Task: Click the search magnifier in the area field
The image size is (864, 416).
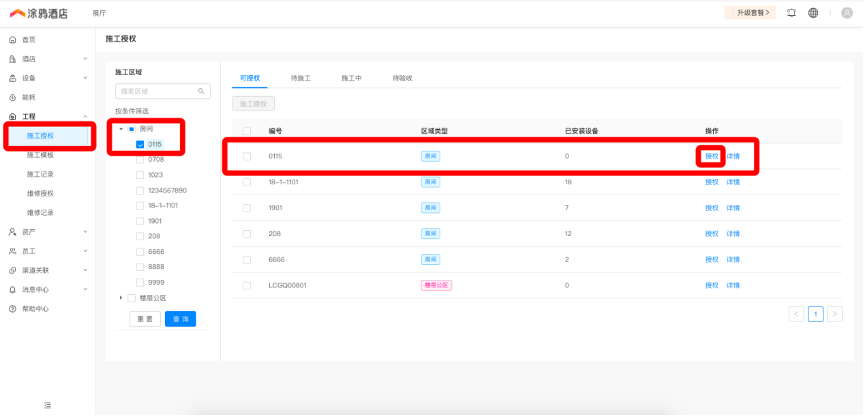Action: click(201, 91)
